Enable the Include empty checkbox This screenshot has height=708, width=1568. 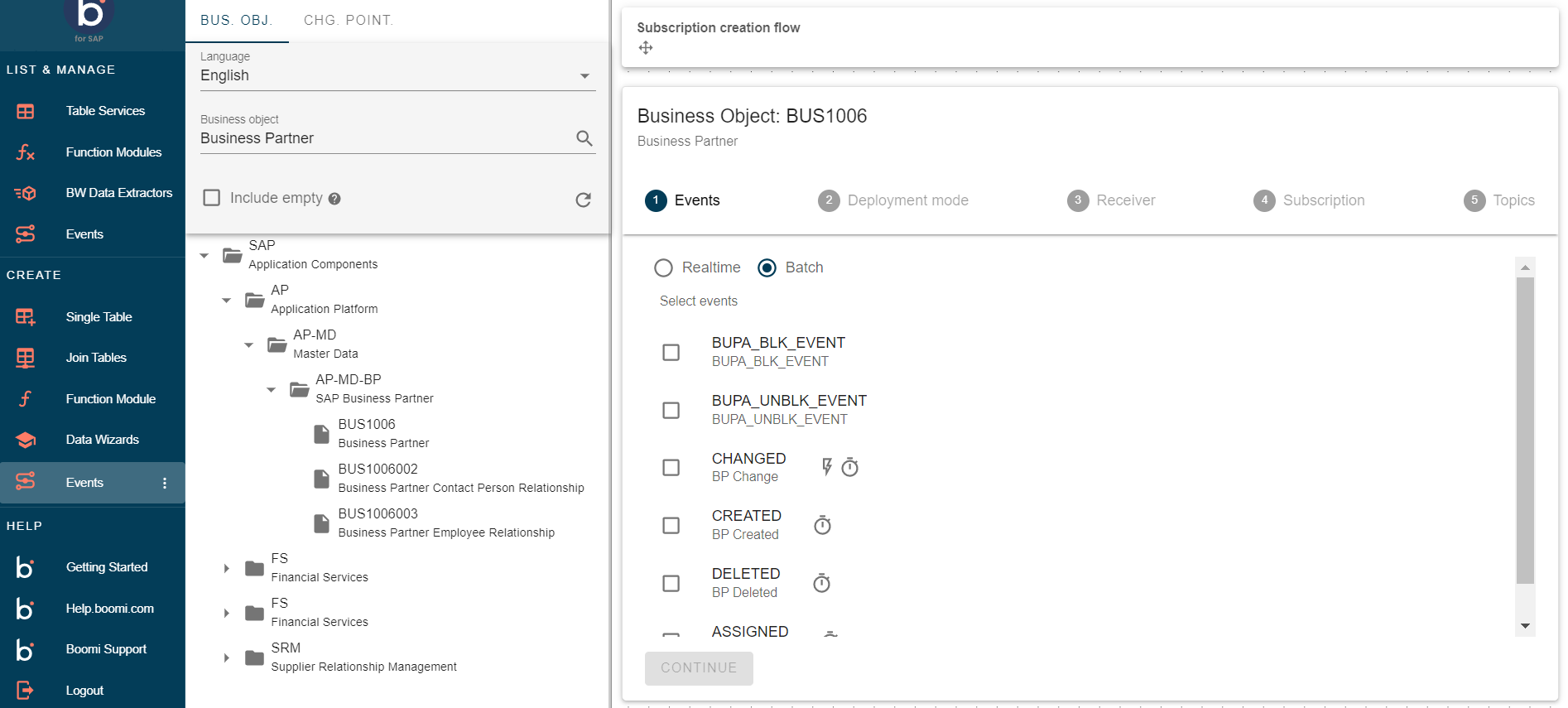pos(212,198)
